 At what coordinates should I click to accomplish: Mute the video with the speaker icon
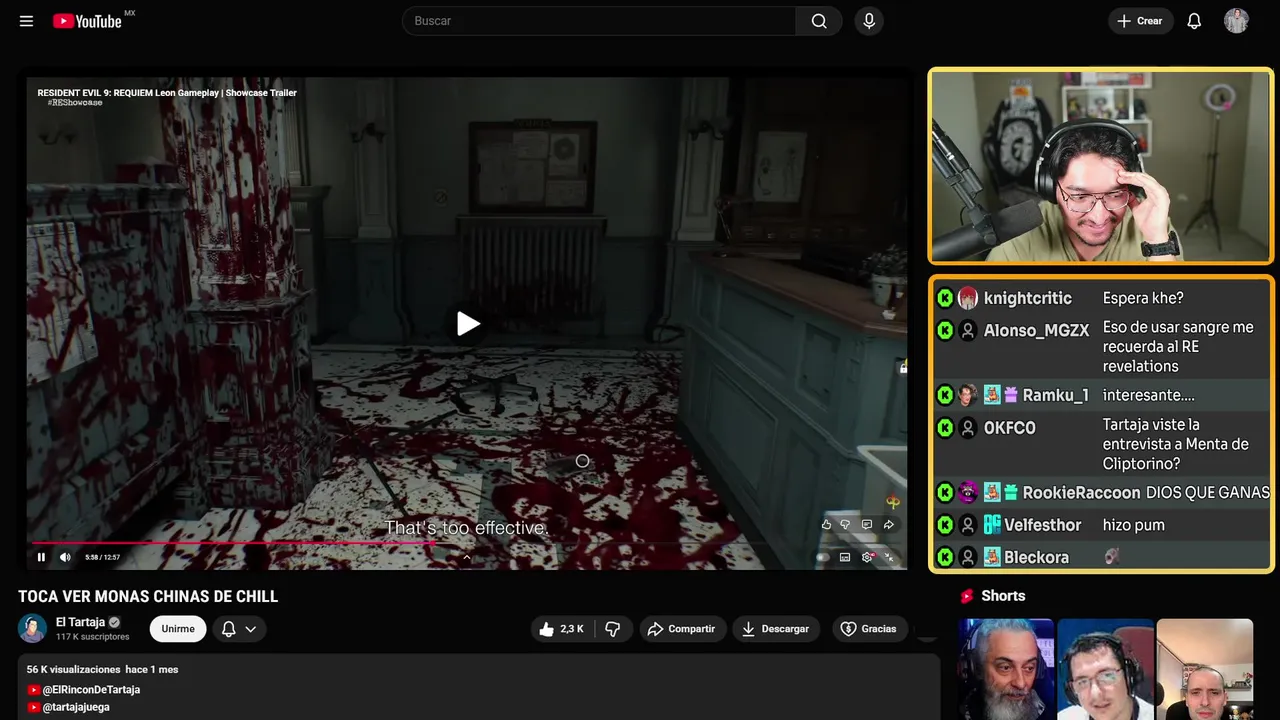[x=65, y=557]
